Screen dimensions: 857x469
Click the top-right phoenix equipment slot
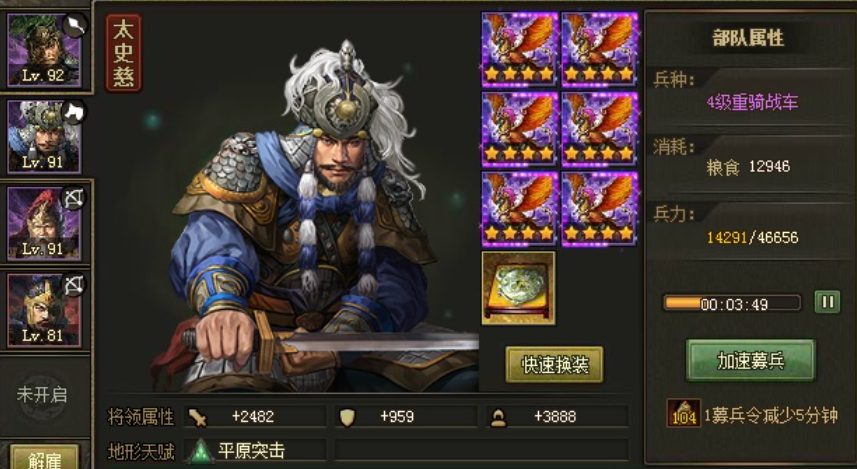pyautogui.click(x=599, y=49)
